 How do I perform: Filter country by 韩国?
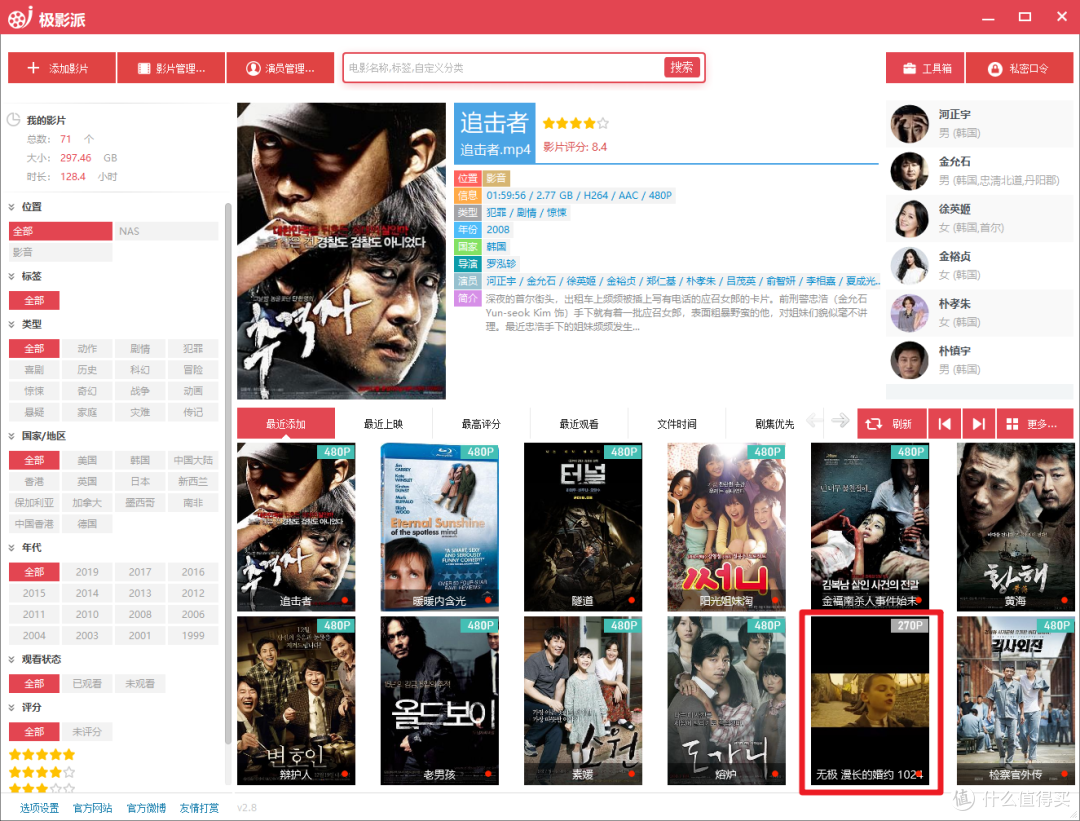click(140, 460)
